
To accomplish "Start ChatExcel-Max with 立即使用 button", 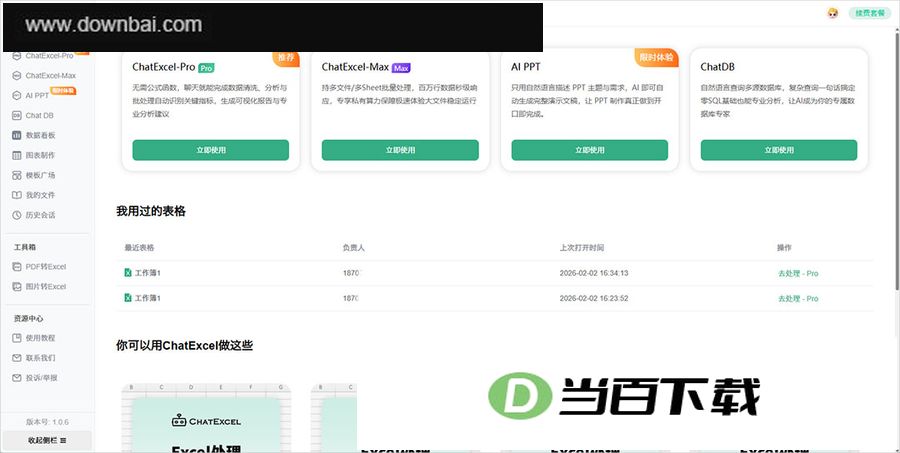I will coord(400,150).
